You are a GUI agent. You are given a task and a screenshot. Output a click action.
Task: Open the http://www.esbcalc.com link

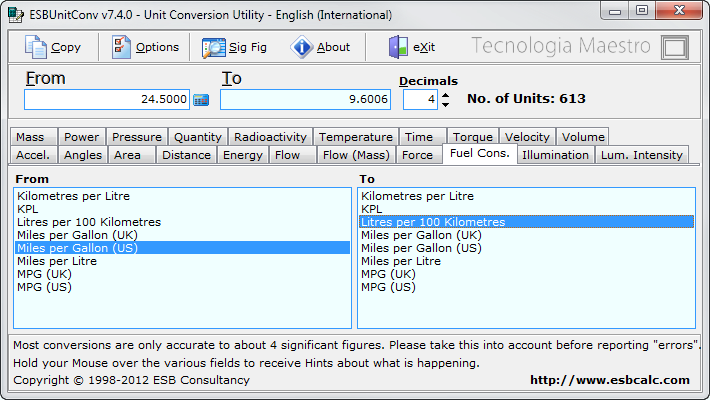(610, 380)
